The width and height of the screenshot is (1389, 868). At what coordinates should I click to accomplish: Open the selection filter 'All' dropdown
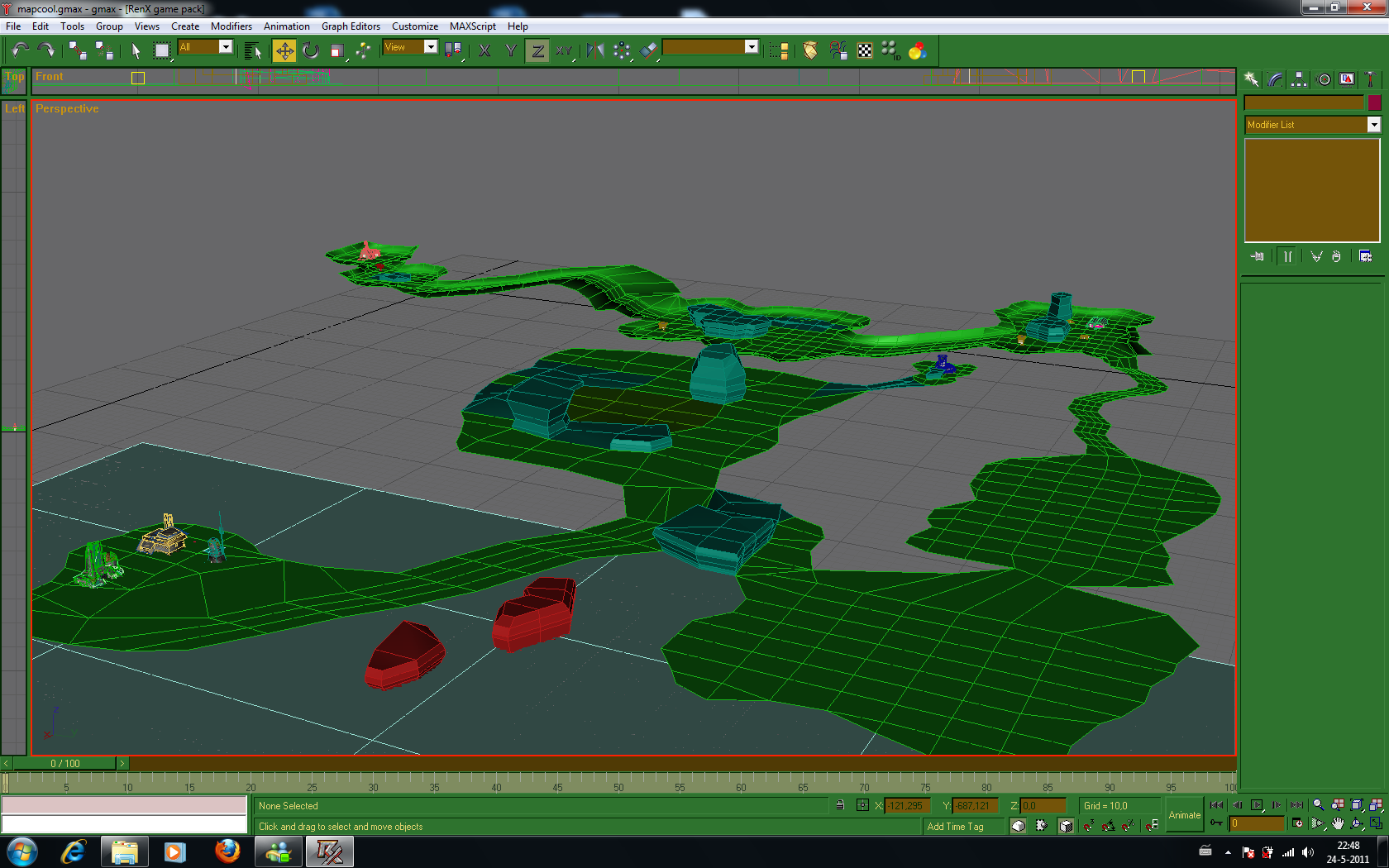(x=225, y=47)
